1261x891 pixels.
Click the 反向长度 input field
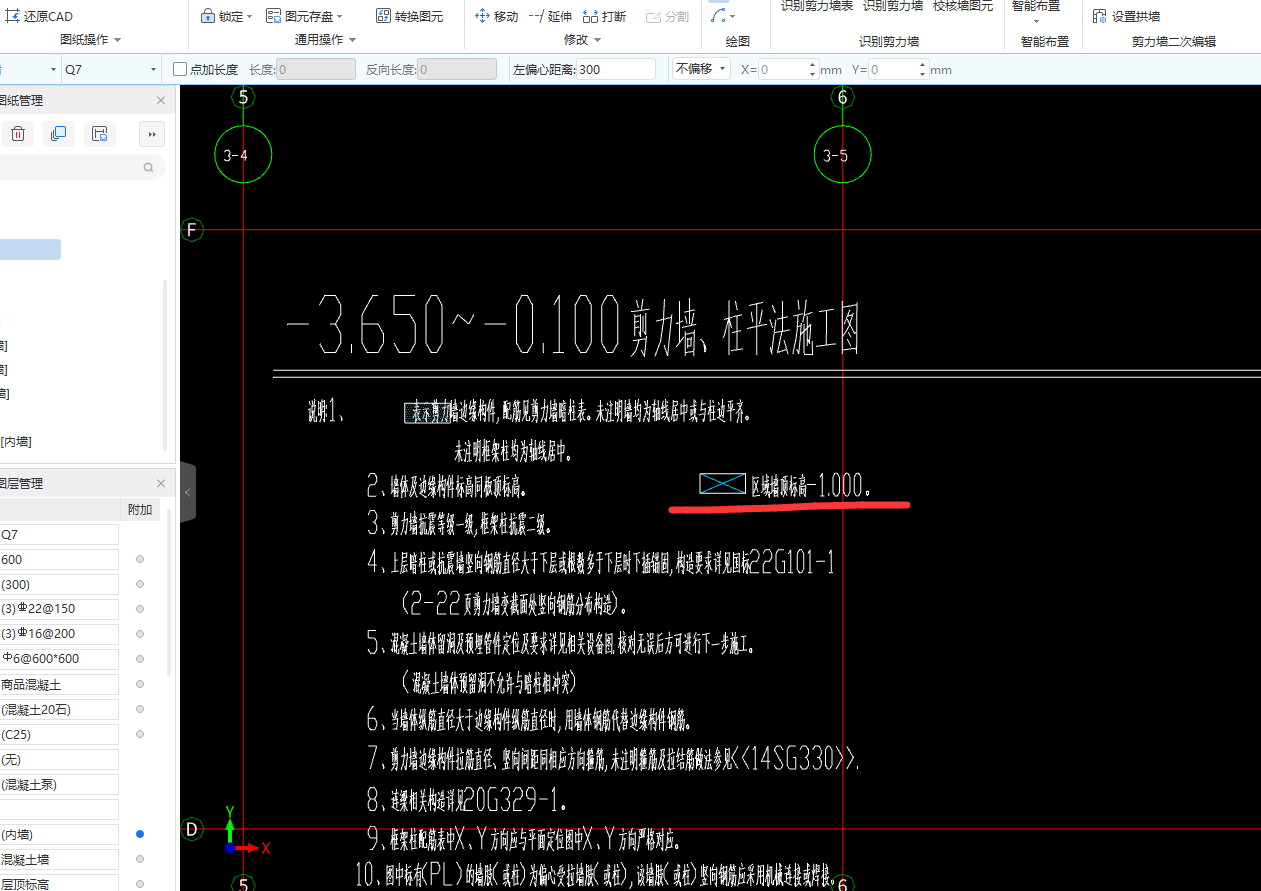click(x=457, y=69)
